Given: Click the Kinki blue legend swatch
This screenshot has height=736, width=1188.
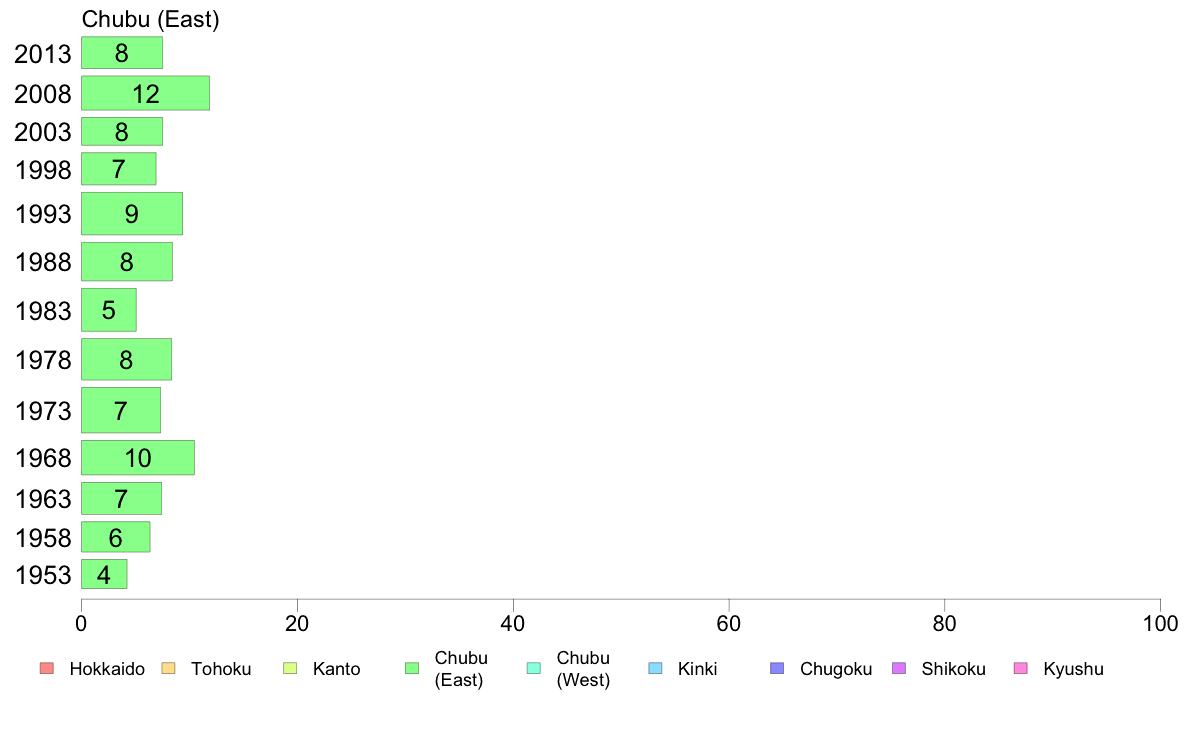Looking at the screenshot, I should (655, 668).
